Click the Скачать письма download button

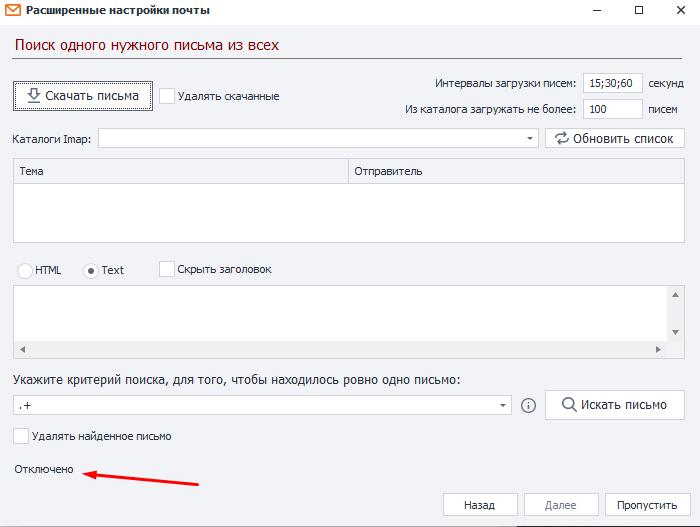click(83, 96)
